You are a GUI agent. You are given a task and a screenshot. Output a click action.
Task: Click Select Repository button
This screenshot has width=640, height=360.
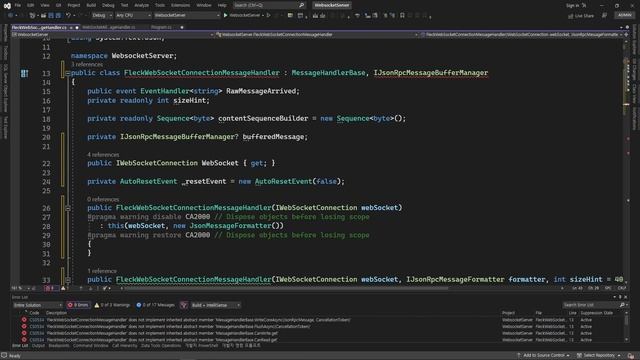[598, 356]
